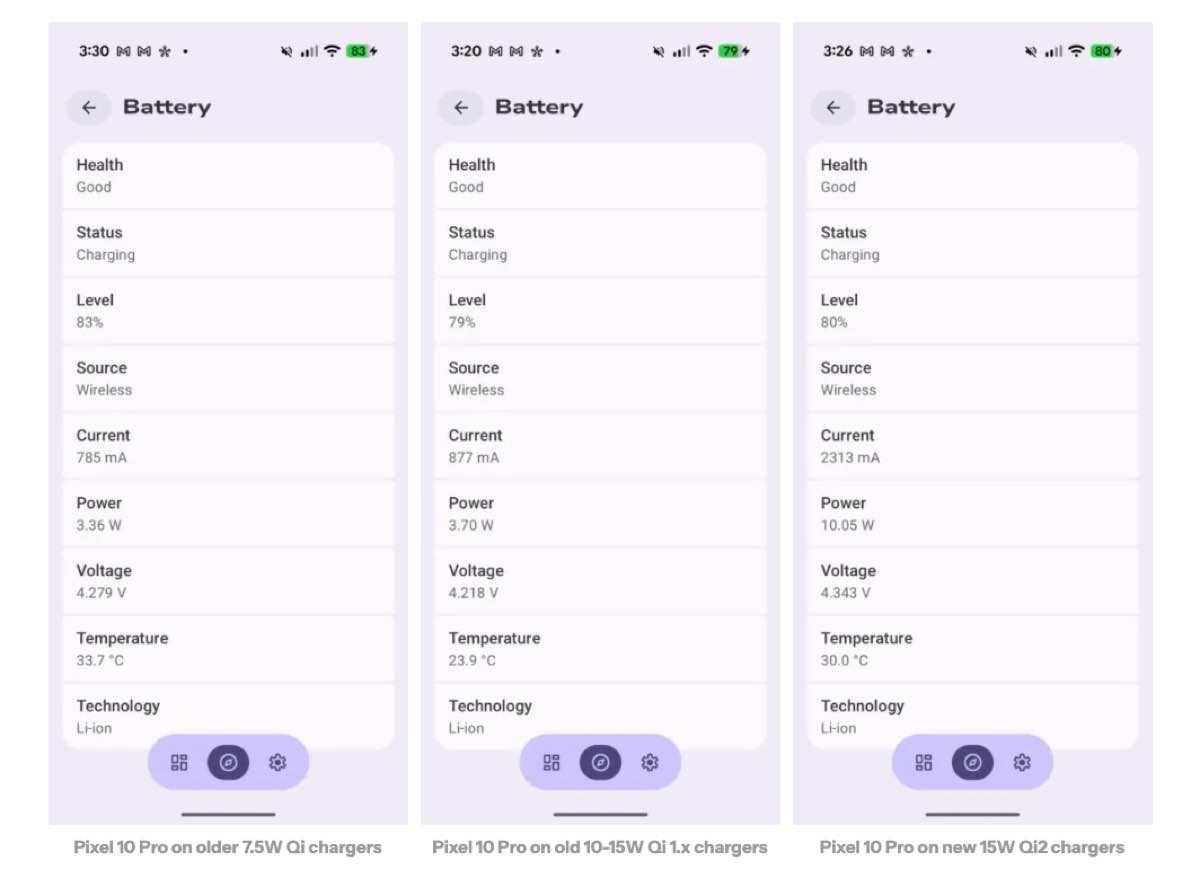Select the Power 10.05 W row

972,514
